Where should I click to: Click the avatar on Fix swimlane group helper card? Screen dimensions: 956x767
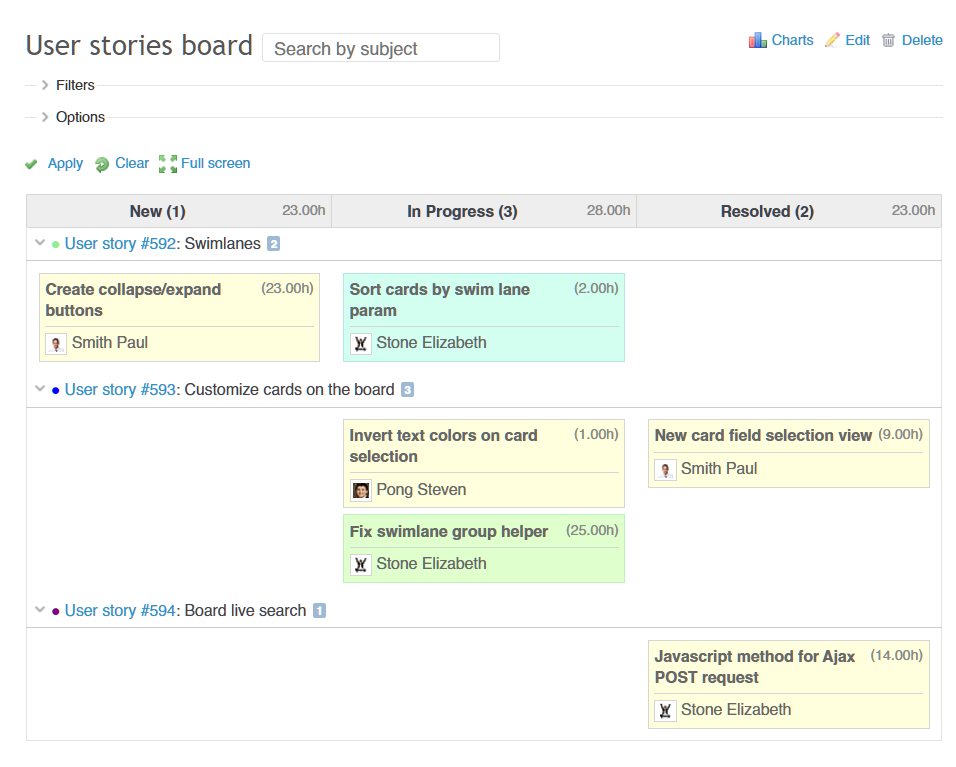click(360, 564)
